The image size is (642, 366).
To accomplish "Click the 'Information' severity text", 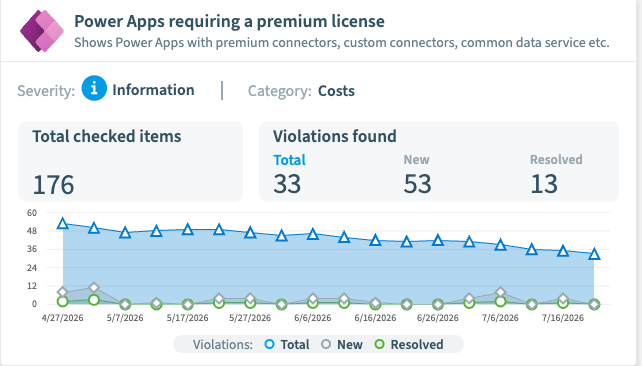I will 154,90.
